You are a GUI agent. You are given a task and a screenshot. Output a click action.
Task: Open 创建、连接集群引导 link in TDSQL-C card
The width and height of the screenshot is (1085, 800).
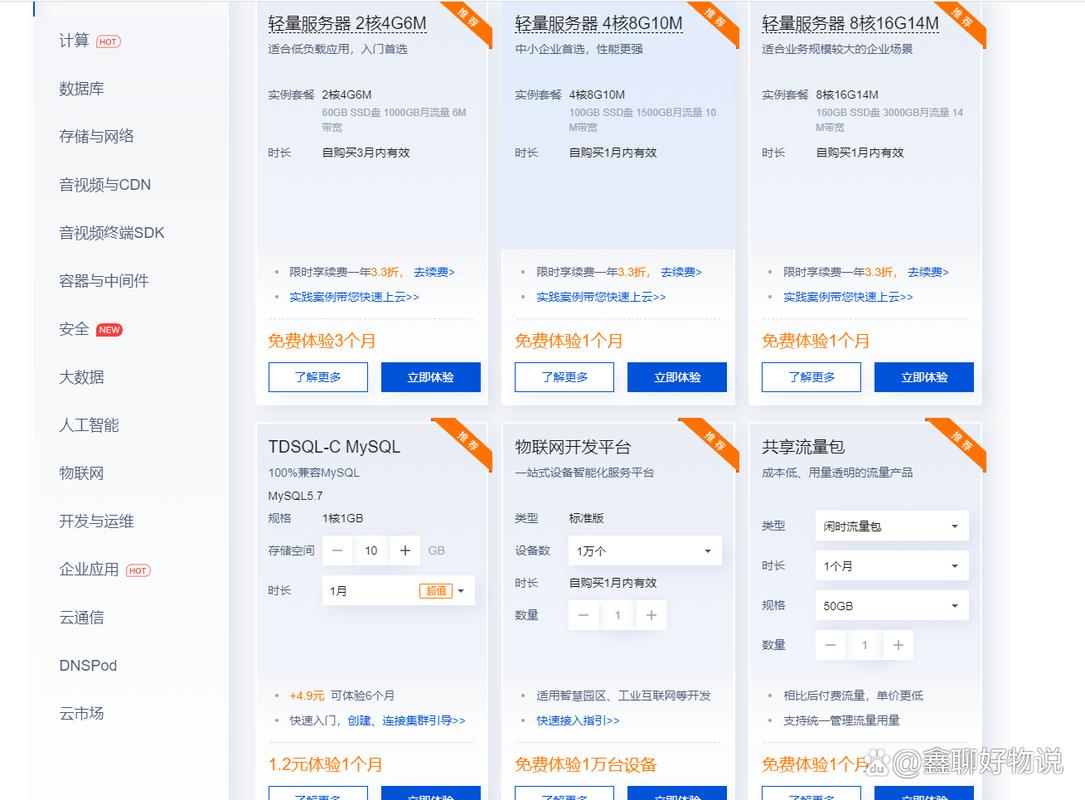coord(406,720)
